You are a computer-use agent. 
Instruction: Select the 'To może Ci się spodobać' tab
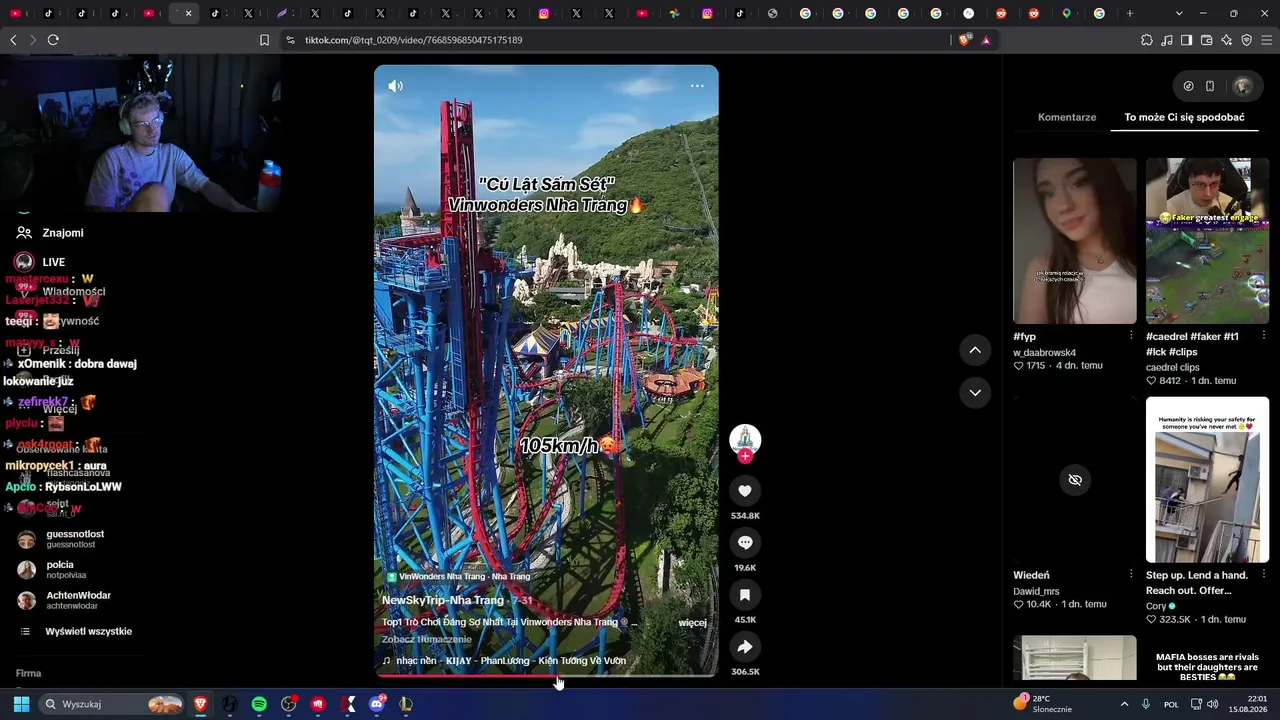click(1184, 117)
